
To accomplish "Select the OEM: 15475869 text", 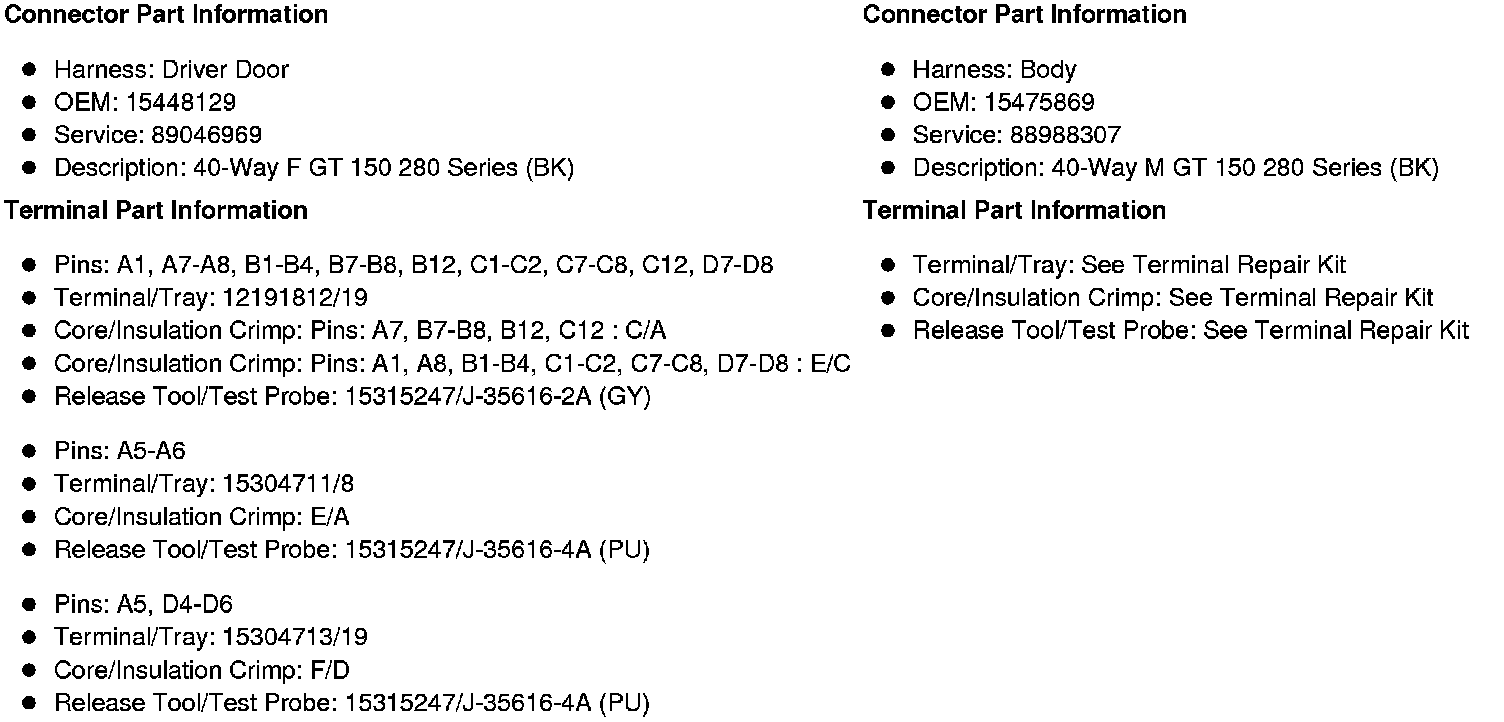I will tap(1003, 103).
